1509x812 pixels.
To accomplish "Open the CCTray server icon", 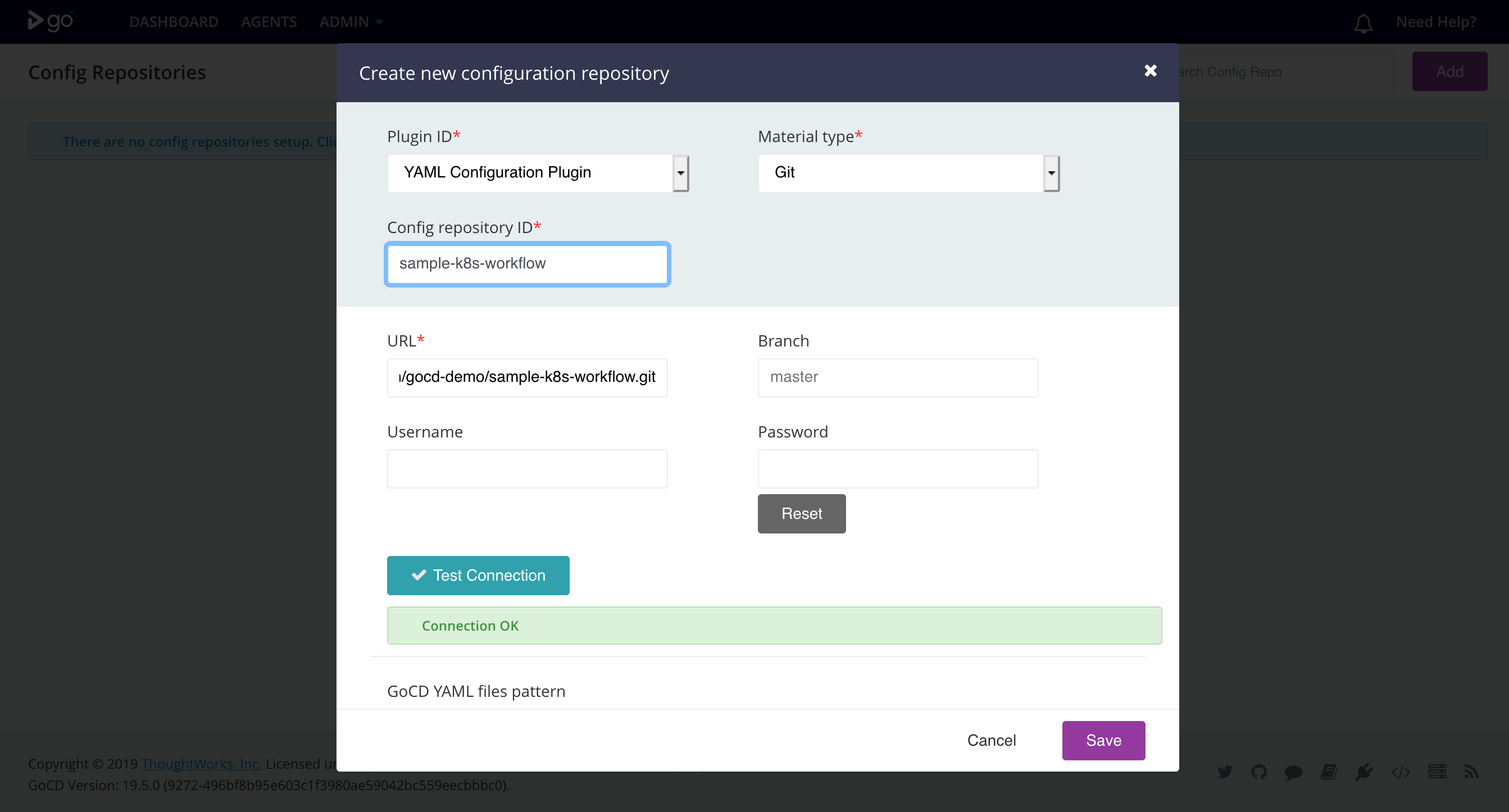I will pos(1437,772).
